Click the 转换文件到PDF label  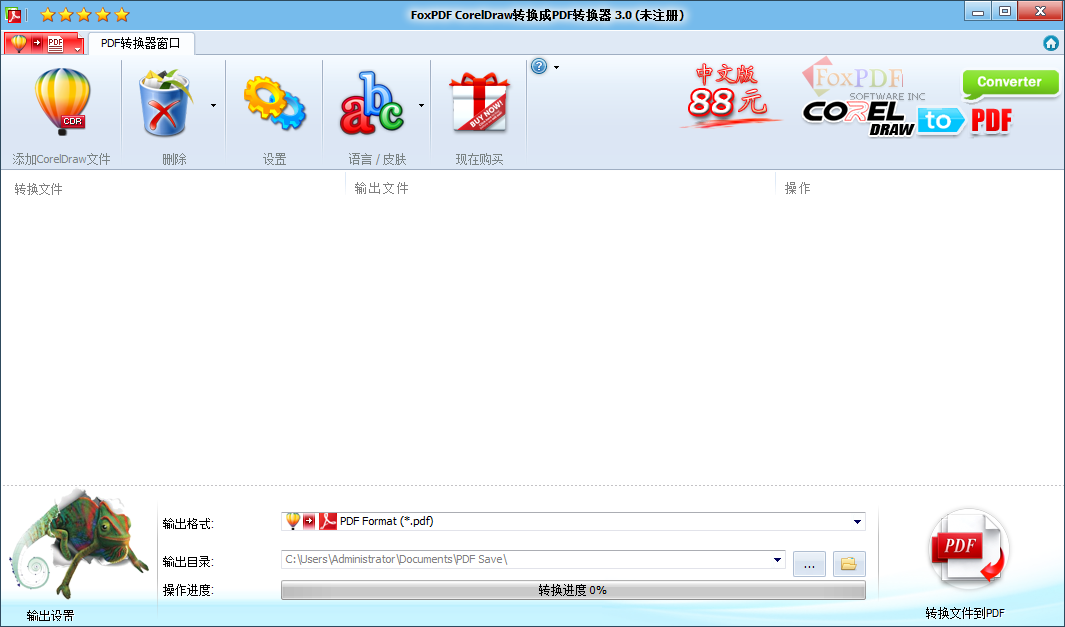[964, 613]
